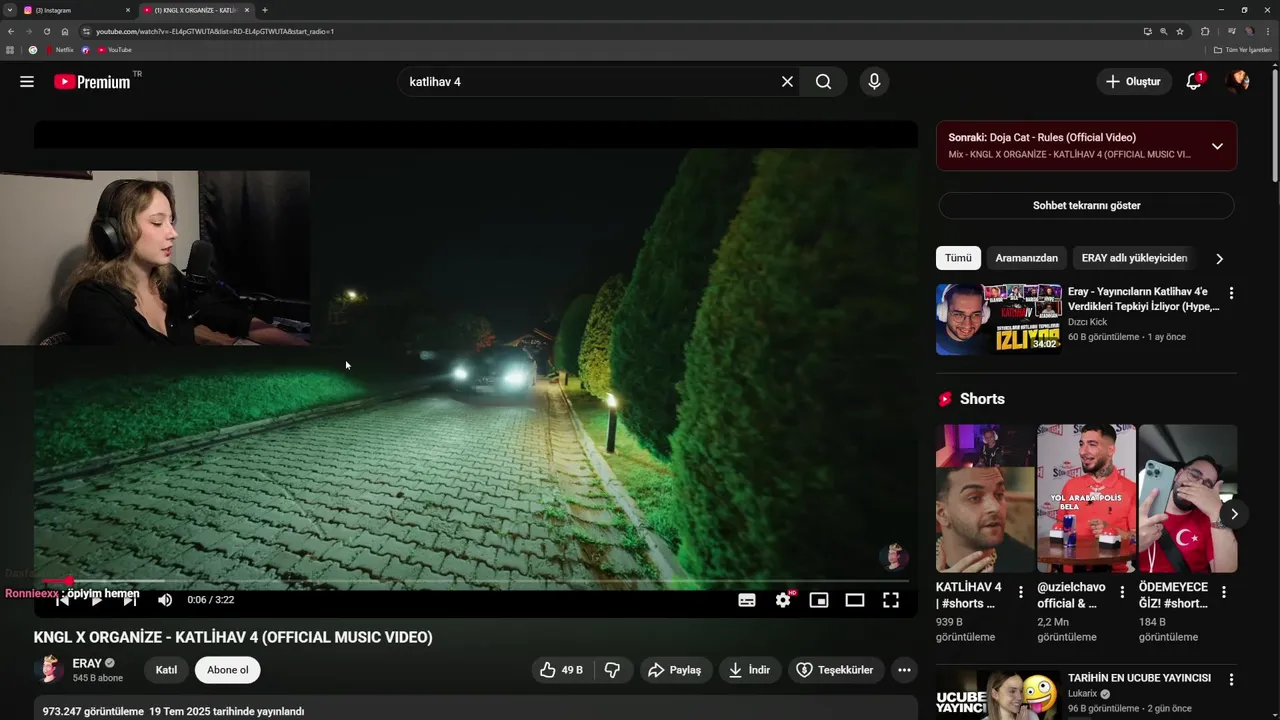This screenshot has height=720, width=1280.
Task: Open the Eray Yayıncıların Katlihav 4'e thumbnail
Action: [x=999, y=319]
